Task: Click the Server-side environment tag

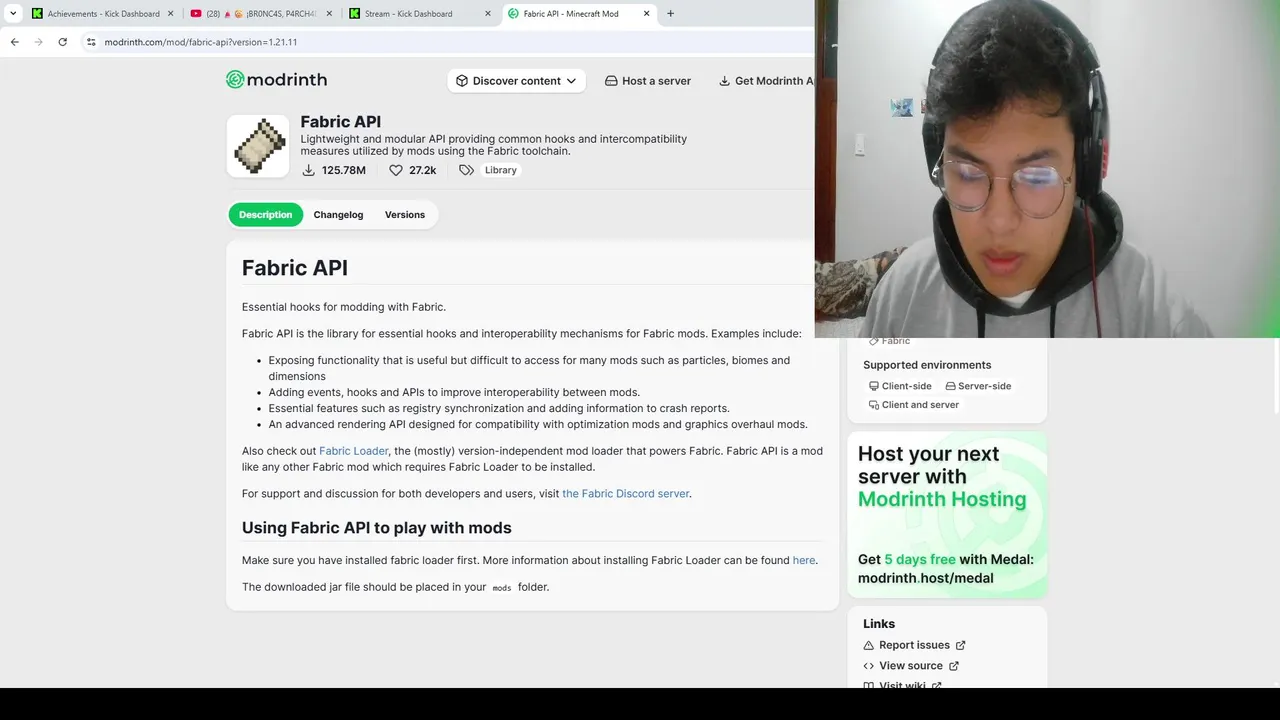Action: [x=978, y=386]
